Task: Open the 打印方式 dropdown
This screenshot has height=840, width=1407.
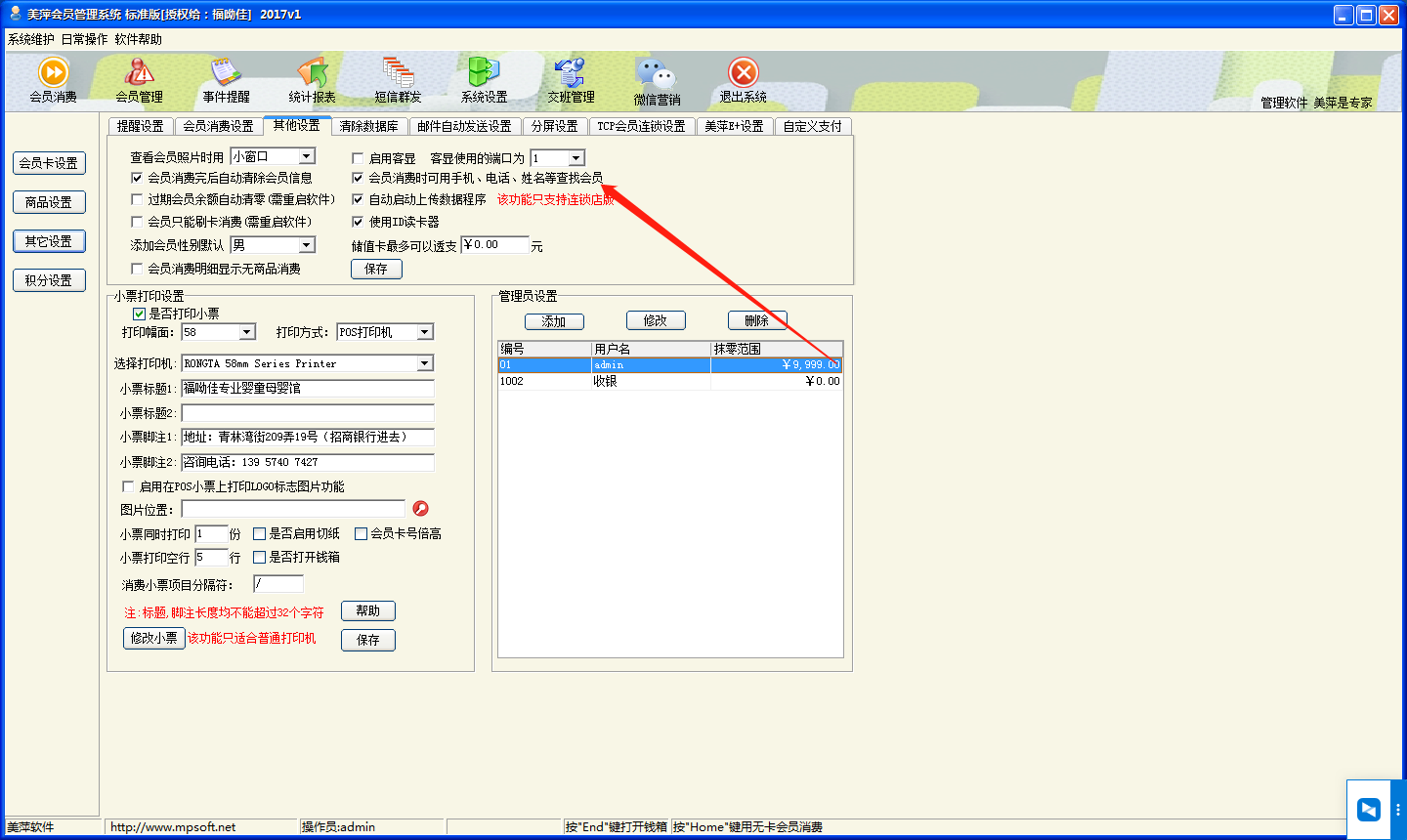Action: [425, 332]
